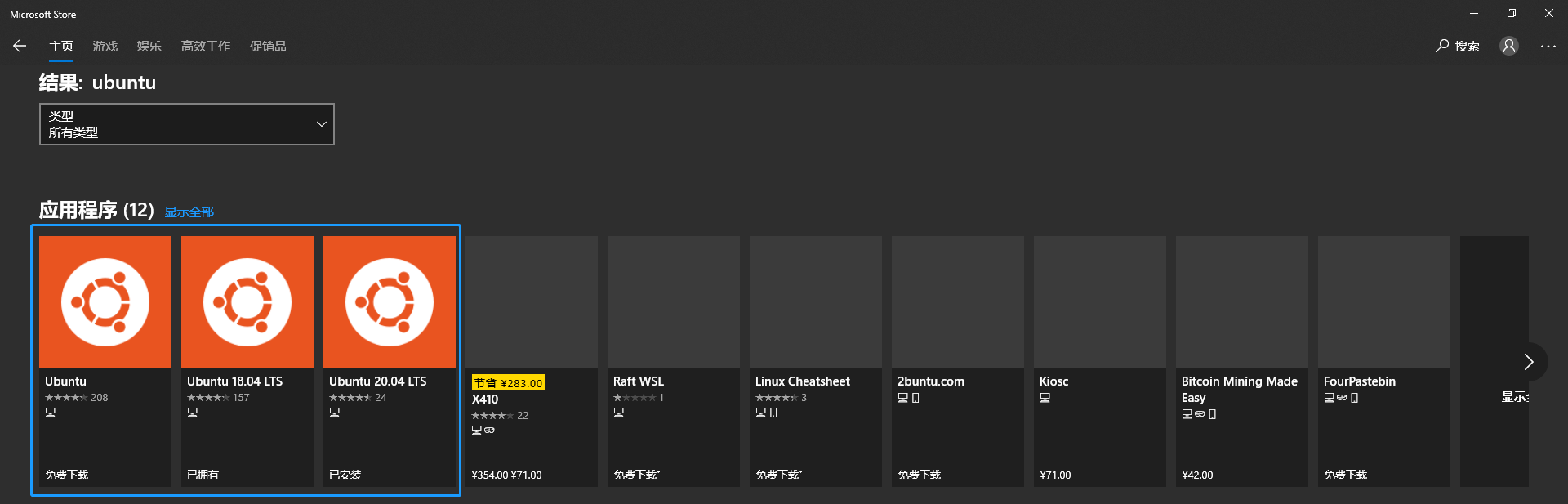Go back with the arrow icon
The image size is (1568, 504).
click(x=20, y=46)
